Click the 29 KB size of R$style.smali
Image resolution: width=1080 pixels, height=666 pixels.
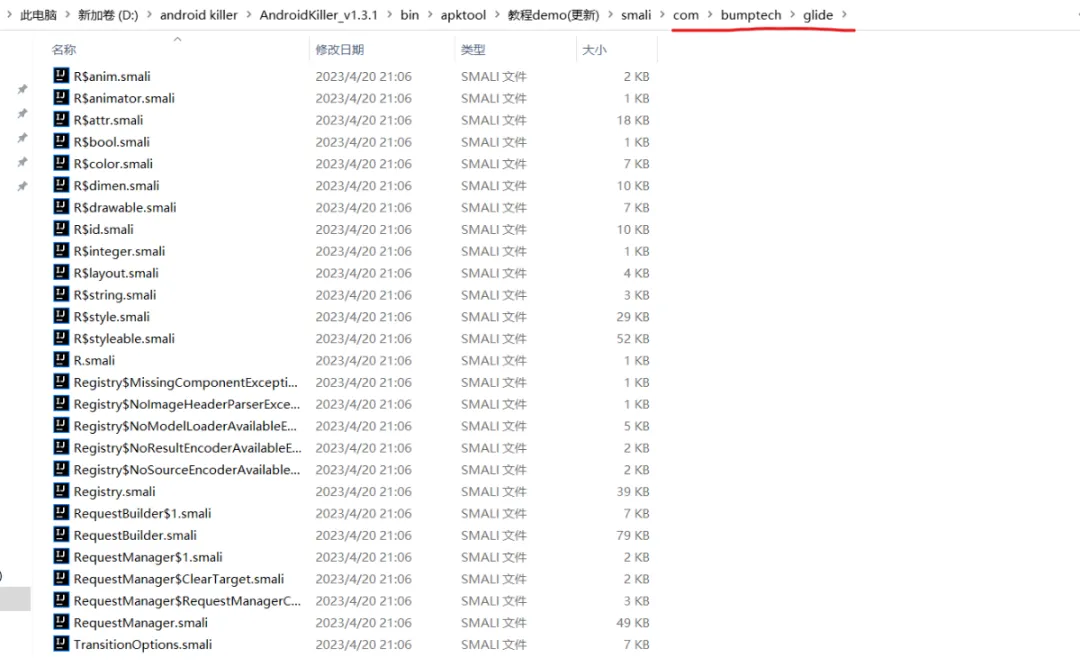633,317
